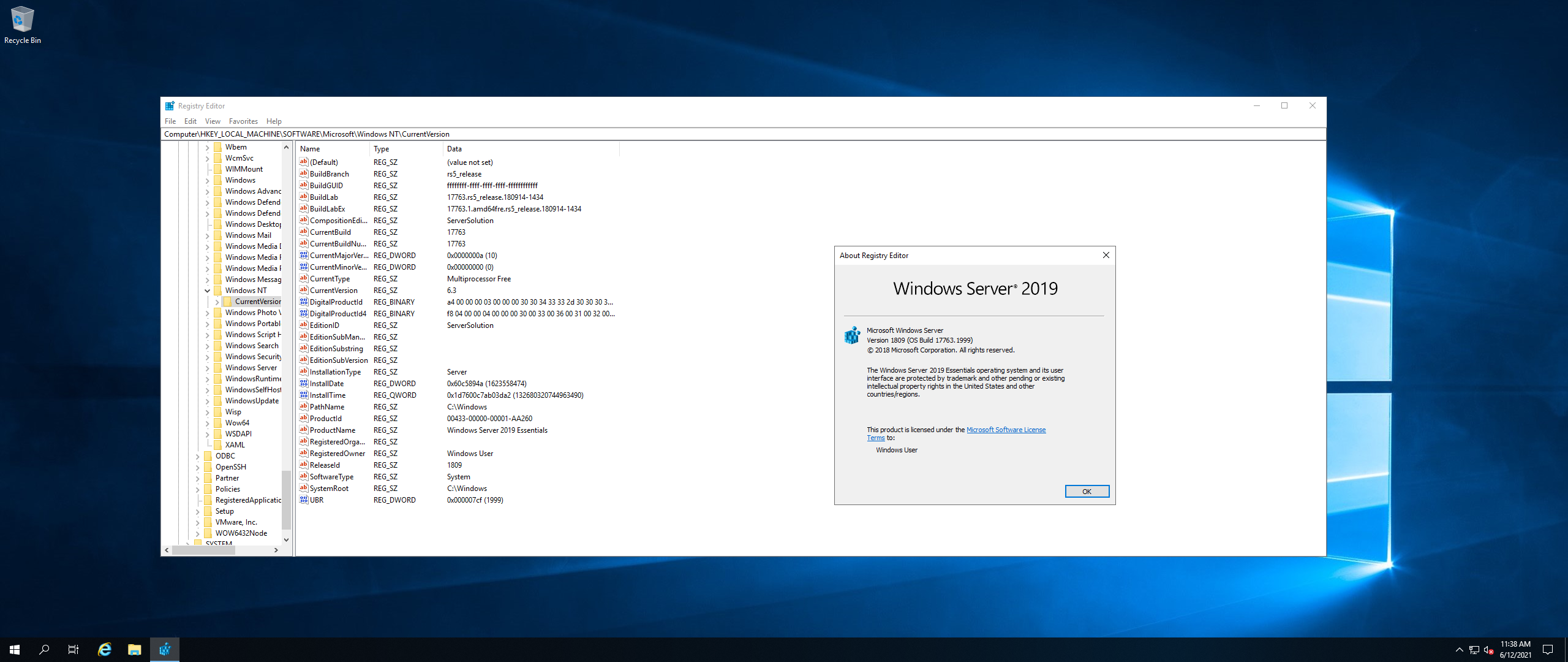The width and height of the screenshot is (1568, 662).
Task: Click the CurrentMajorVersion DWORD value icon
Action: [x=303, y=256]
